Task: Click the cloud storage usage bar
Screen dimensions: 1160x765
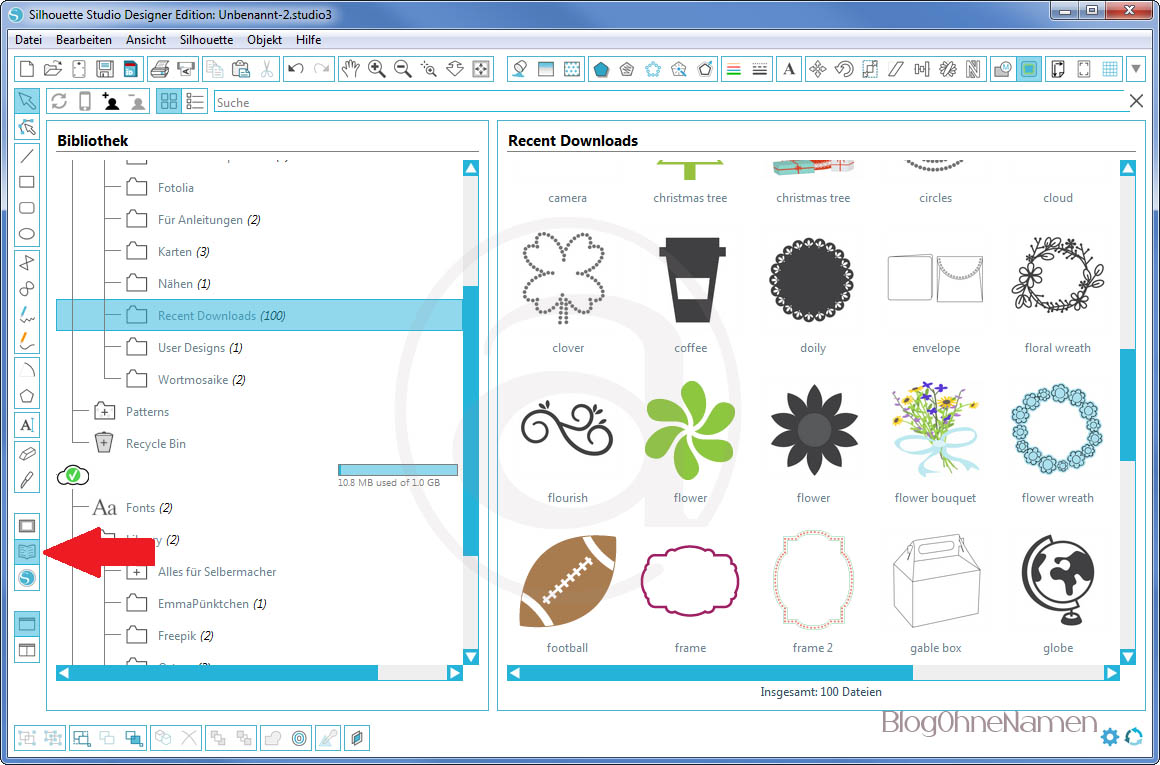Action: 397,470
